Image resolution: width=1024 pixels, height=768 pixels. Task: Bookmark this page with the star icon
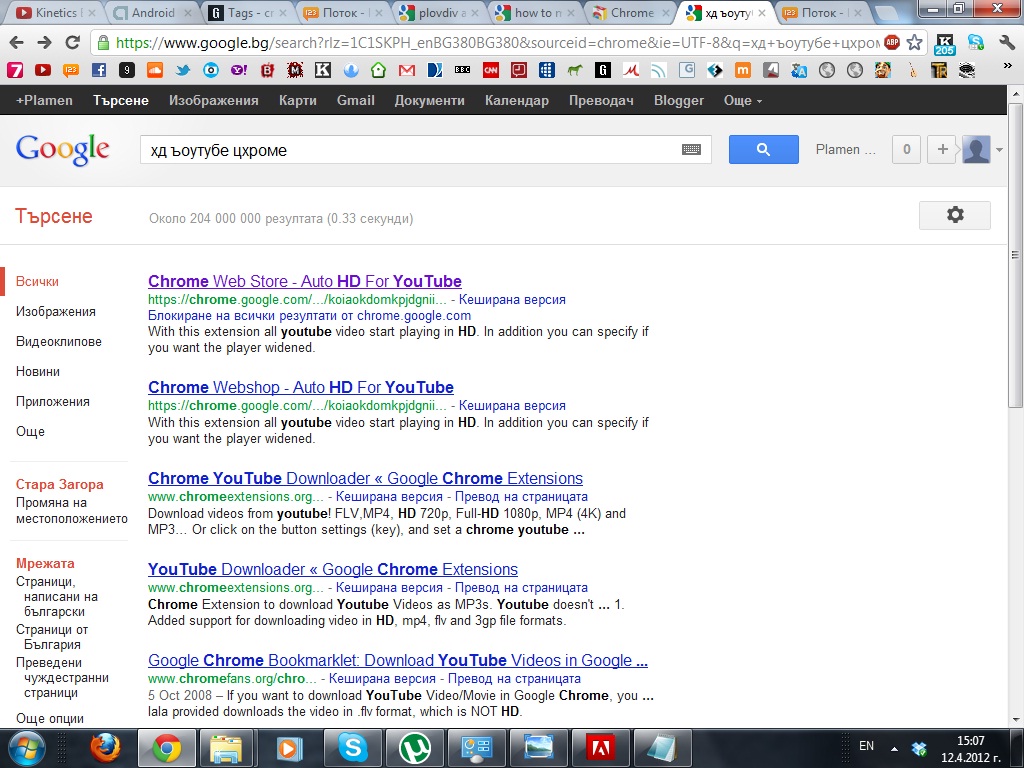[914, 43]
